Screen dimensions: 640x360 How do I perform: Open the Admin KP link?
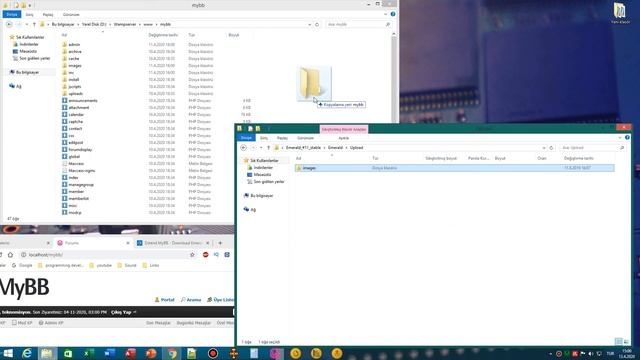click(51, 323)
